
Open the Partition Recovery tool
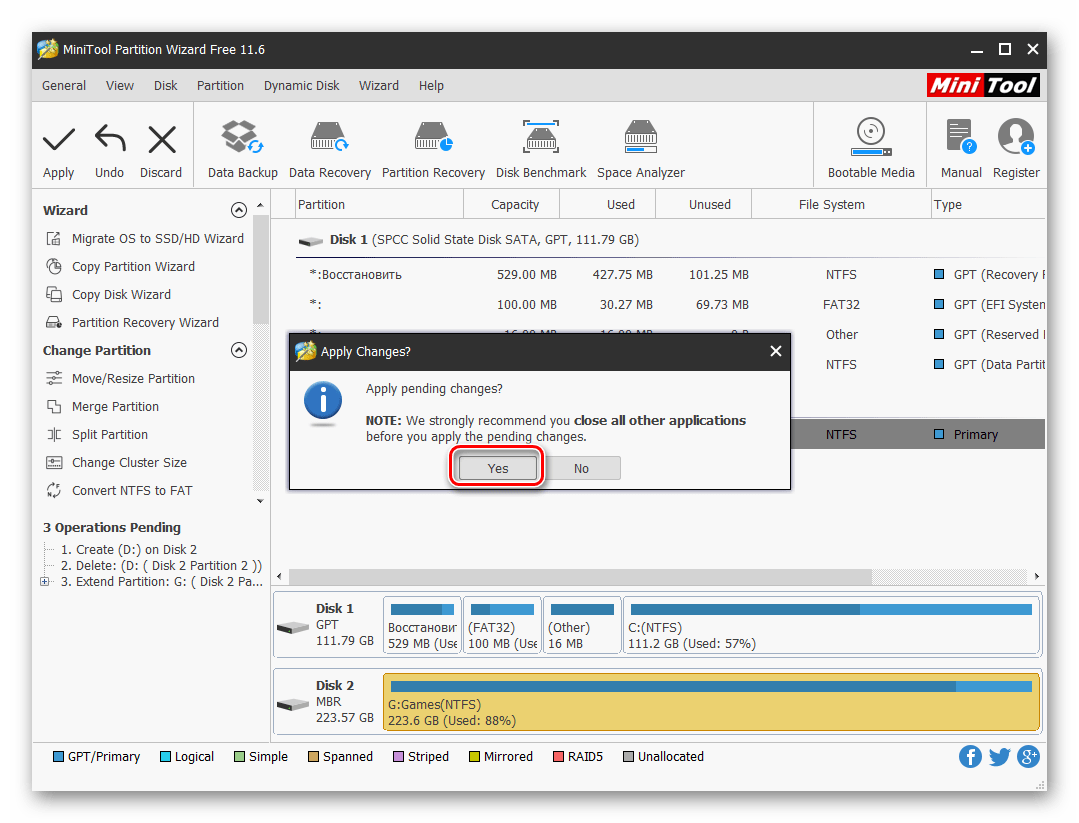(433, 140)
